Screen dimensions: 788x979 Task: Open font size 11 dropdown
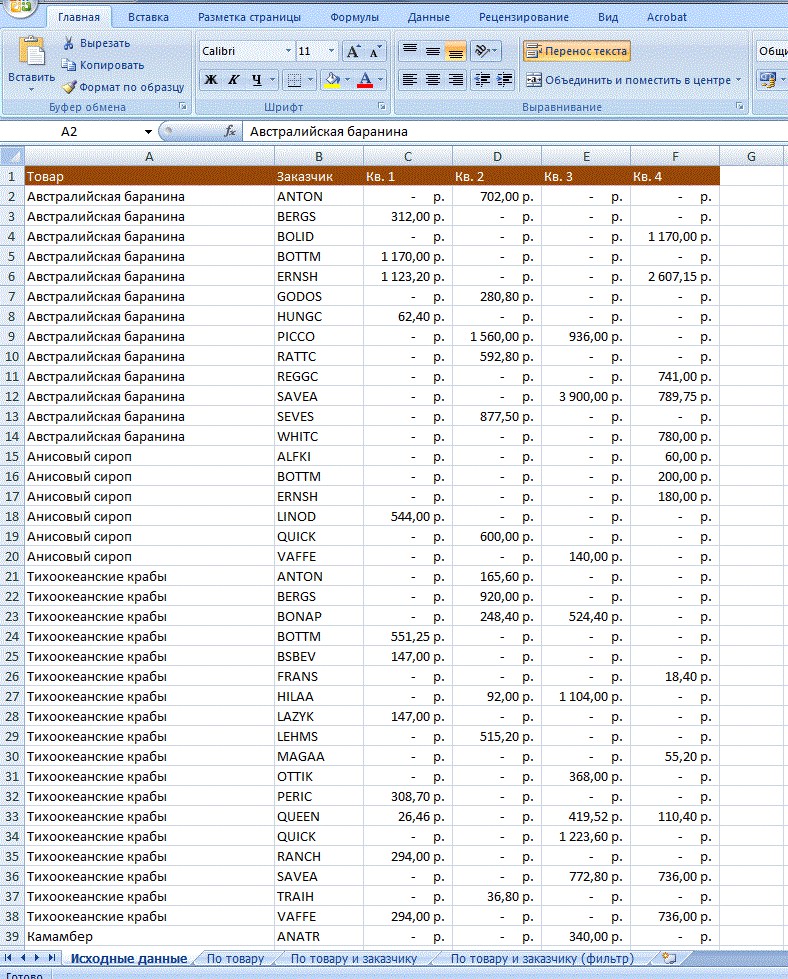(x=332, y=51)
